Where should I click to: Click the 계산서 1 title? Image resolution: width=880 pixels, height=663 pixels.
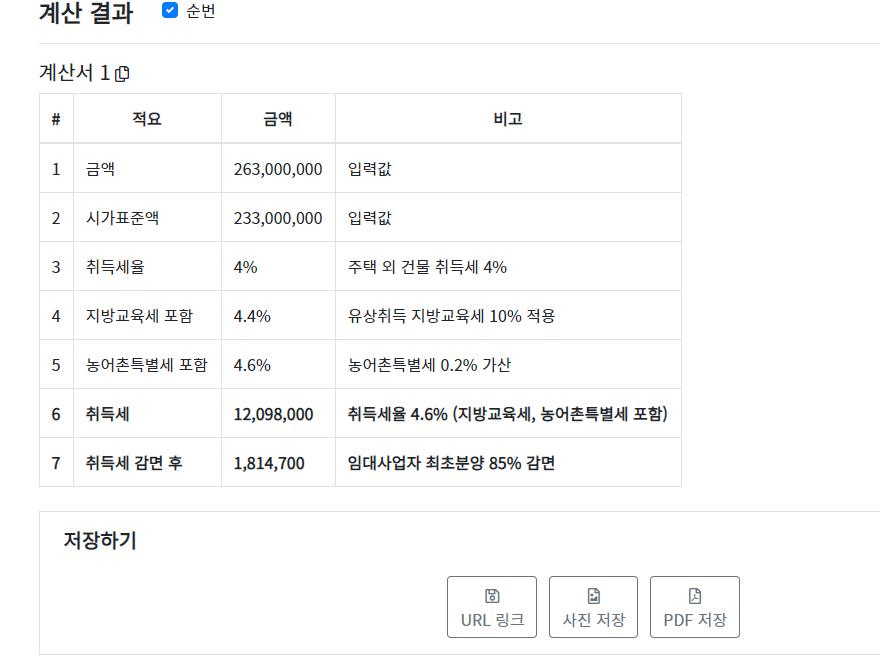click(x=74, y=73)
